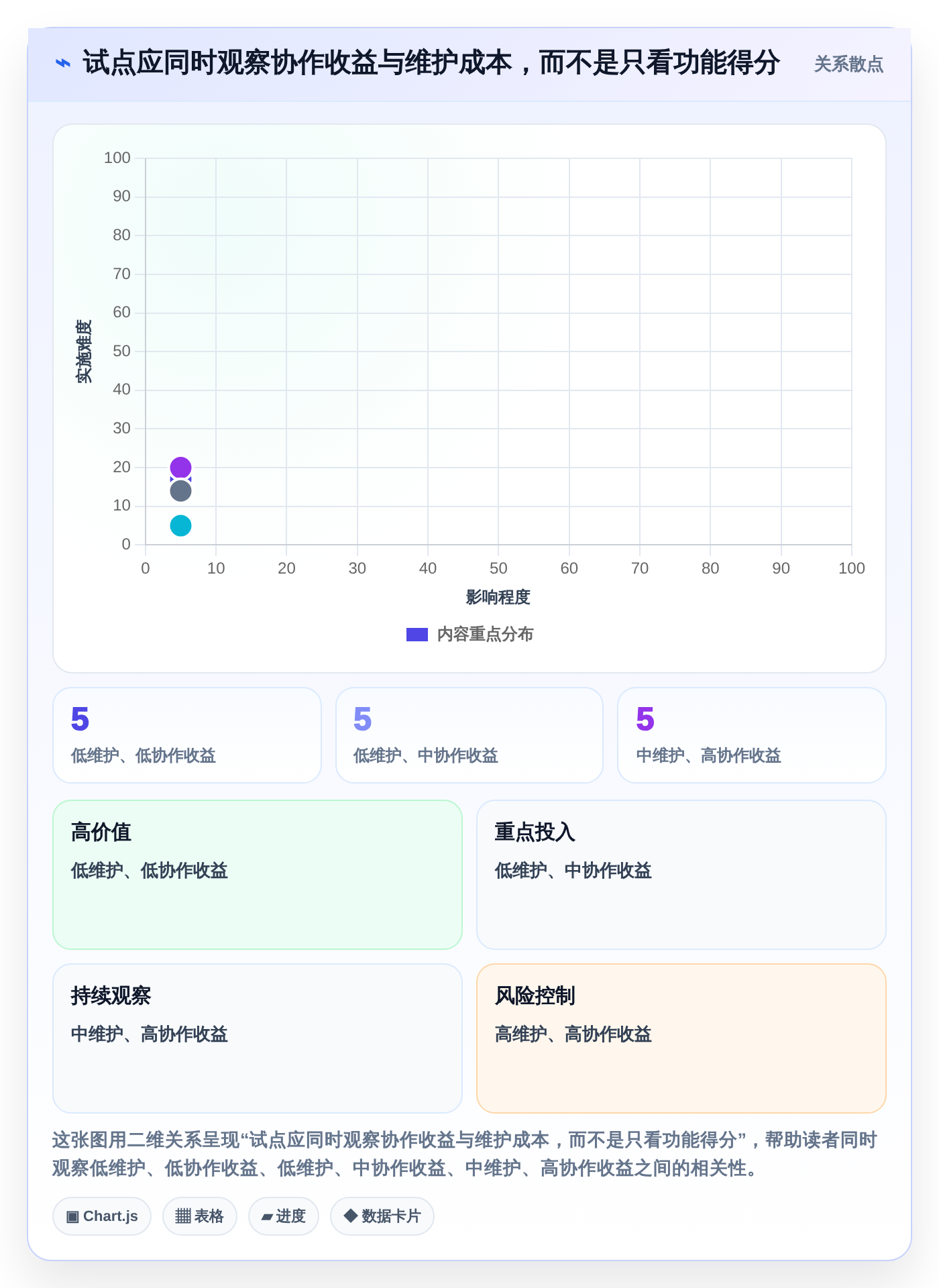Click the y-axis tick label 100
939x1288 pixels.
(117, 158)
